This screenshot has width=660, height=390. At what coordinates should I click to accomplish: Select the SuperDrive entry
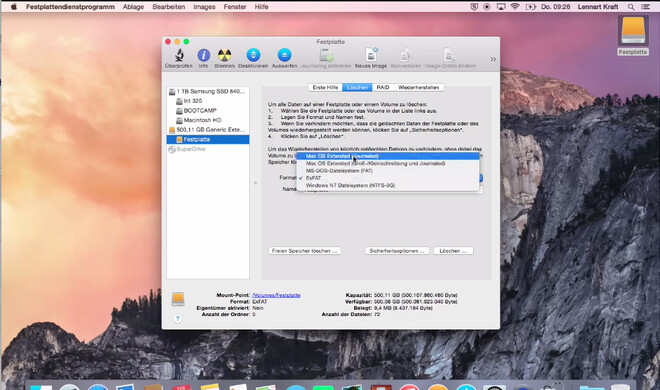pyautogui.click(x=208, y=149)
